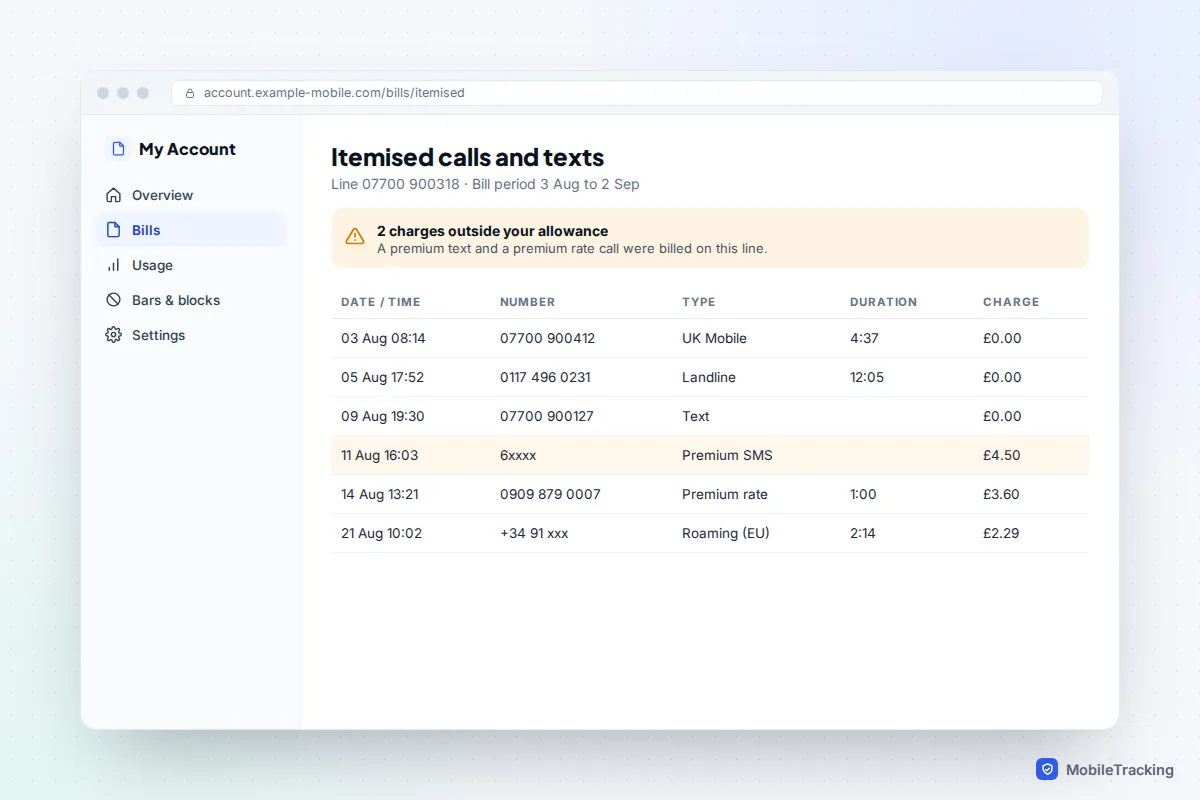Click the Usage bar chart icon
This screenshot has width=1200, height=800.
click(113, 265)
